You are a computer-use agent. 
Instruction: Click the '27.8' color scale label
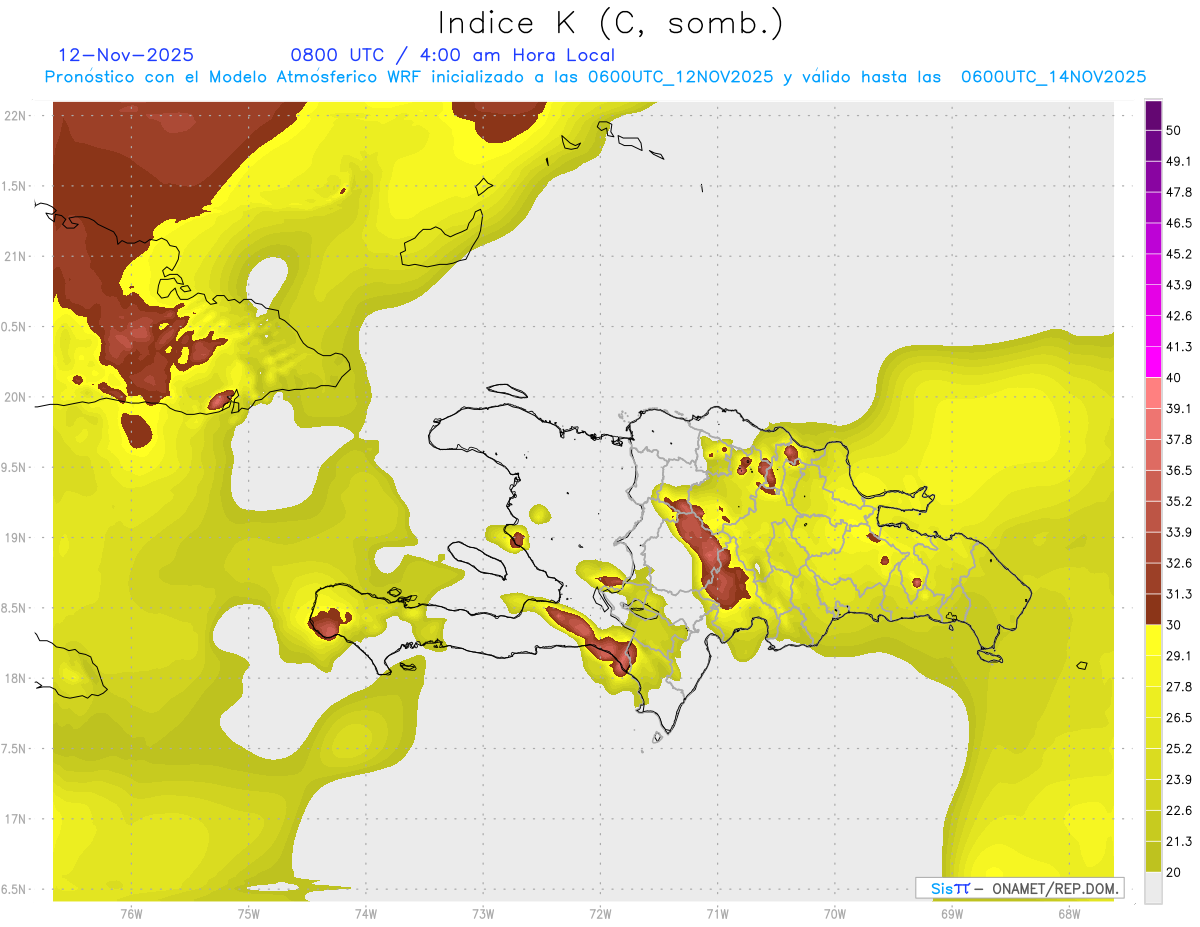[x=1179, y=687]
